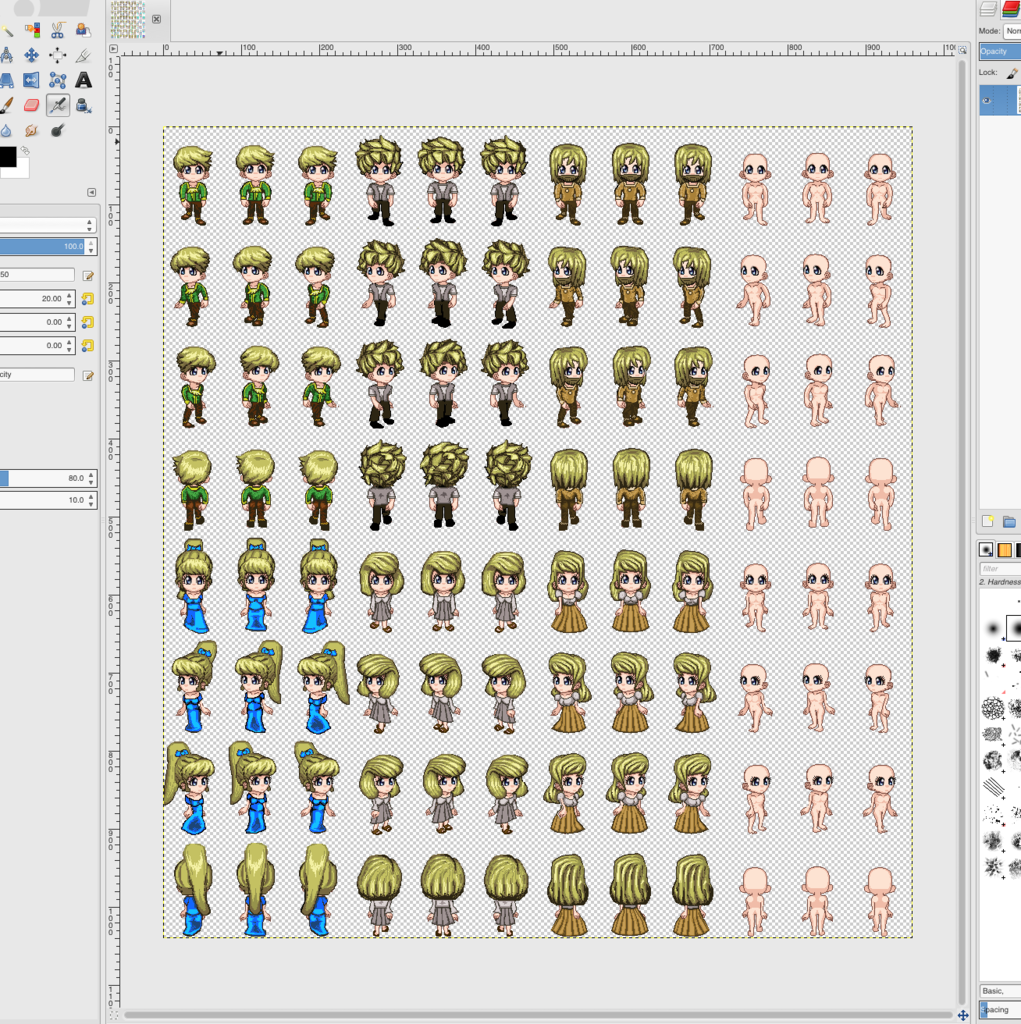The width and height of the screenshot is (1021, 1024).
Task: Swap foreground and background colors
Action: [26, 151]
